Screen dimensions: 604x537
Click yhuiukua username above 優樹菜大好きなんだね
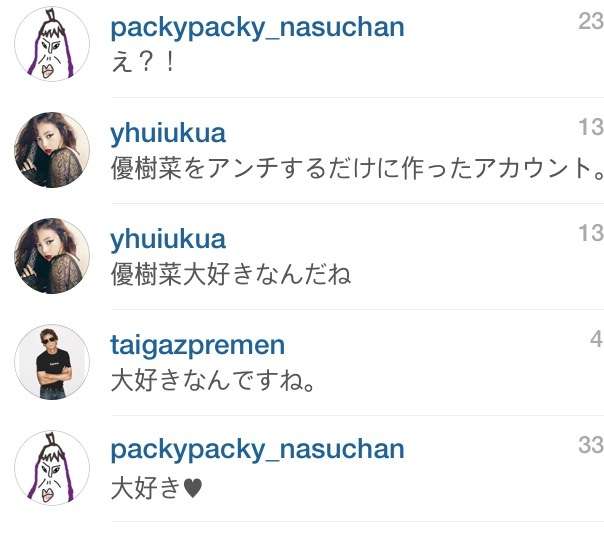[168, 240]
